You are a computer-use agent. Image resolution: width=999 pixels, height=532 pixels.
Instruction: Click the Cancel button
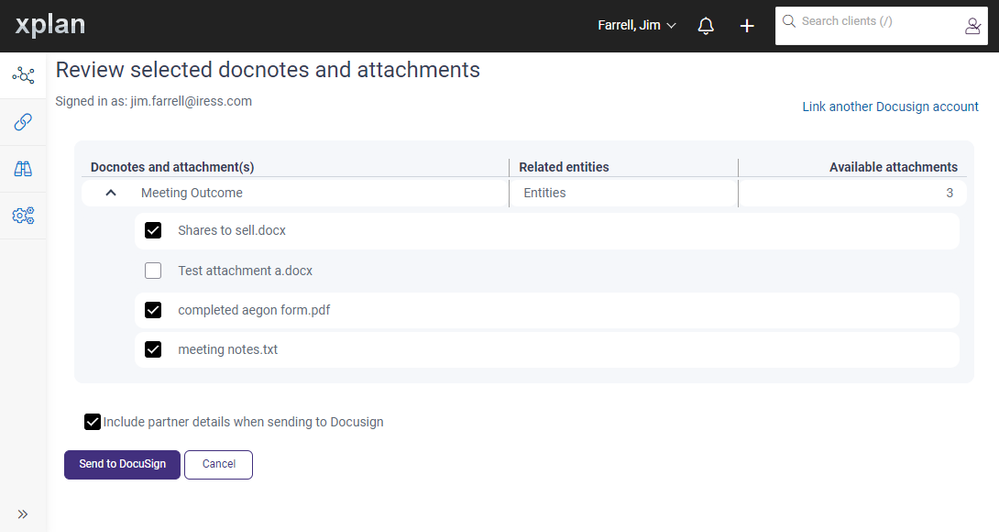click(x=218, y=465)
